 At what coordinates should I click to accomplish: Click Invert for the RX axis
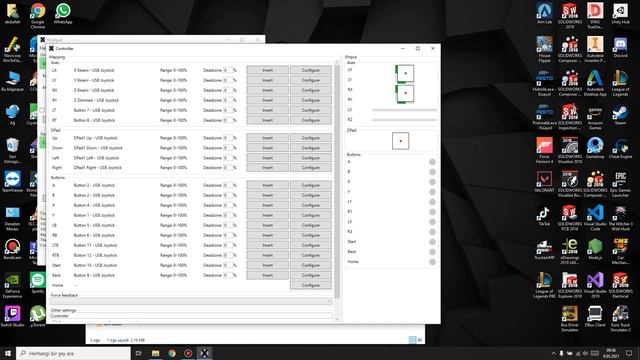pyautogui.click(x=267, y=90)
